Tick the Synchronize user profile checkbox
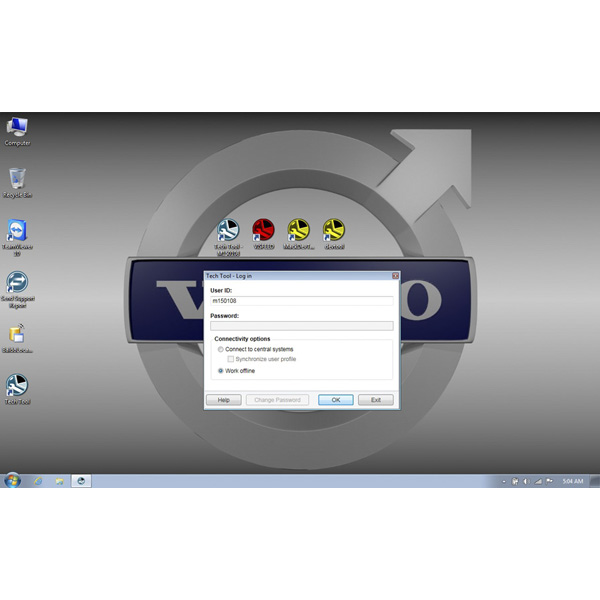Image resolution: width=600 pixels, height=600 pixels. pos(231,359)
